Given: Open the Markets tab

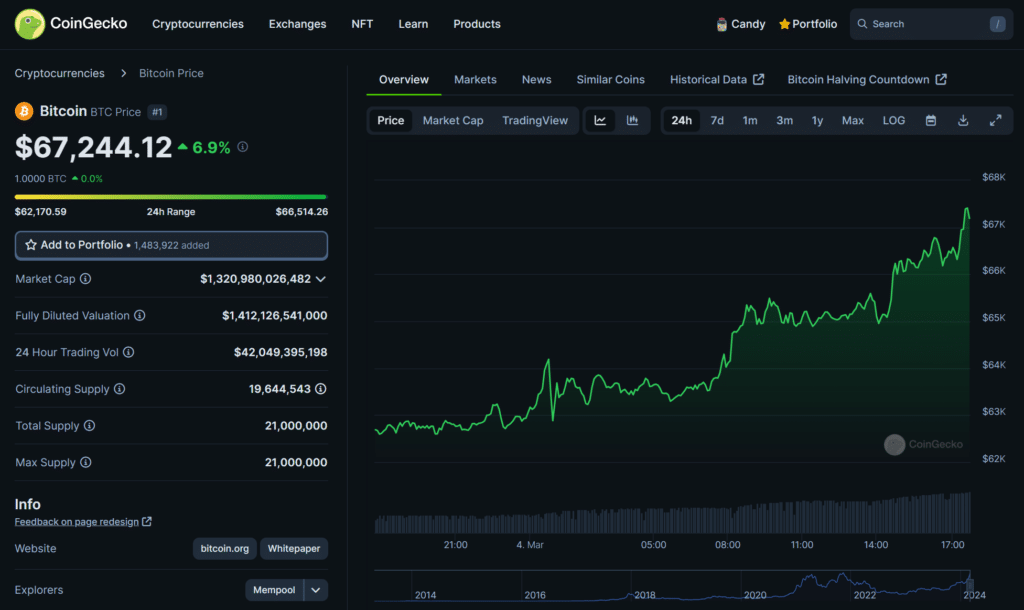Looking at the screenshot, I should [x=475, y=80].
